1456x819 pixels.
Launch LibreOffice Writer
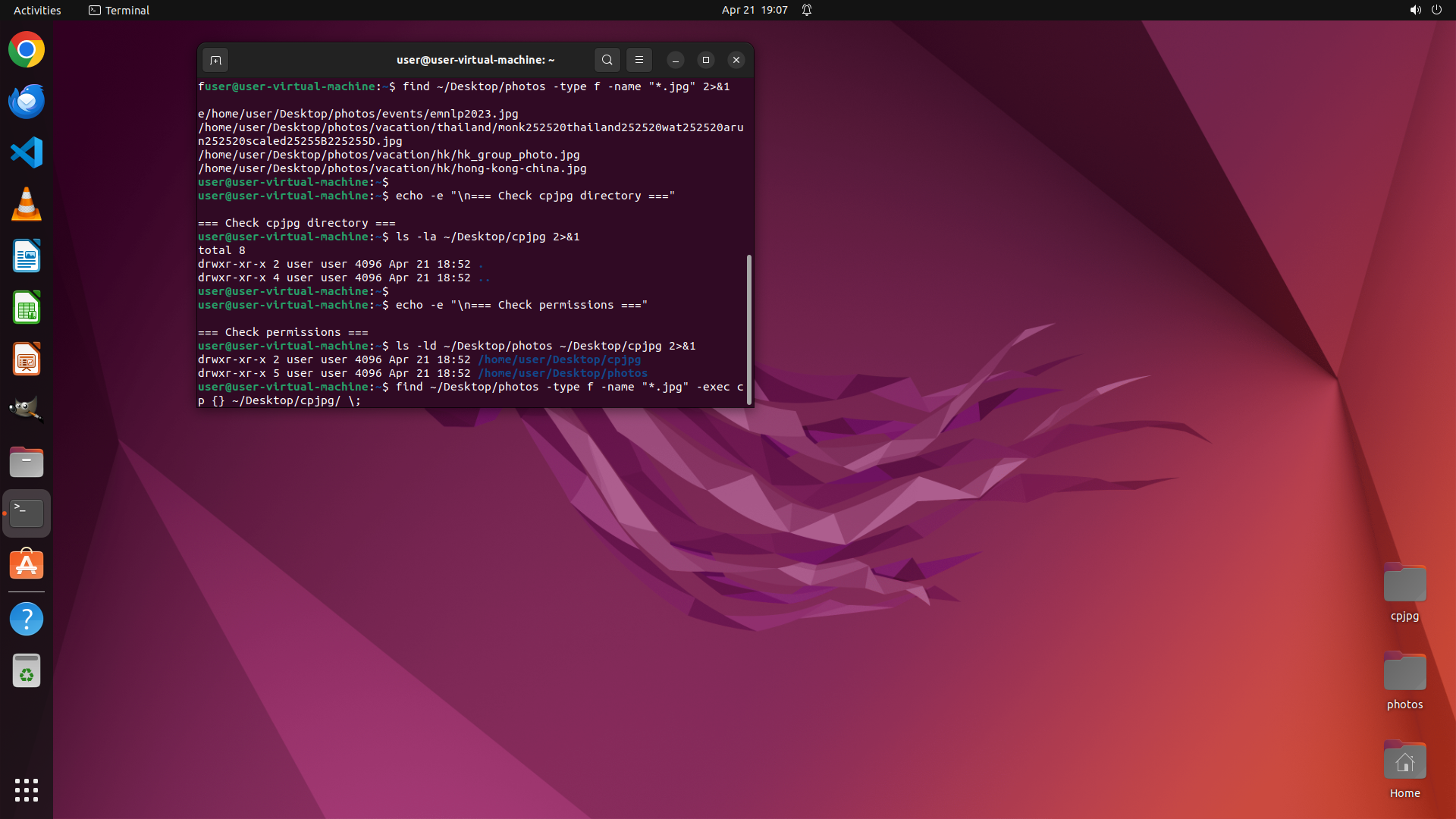27,256
